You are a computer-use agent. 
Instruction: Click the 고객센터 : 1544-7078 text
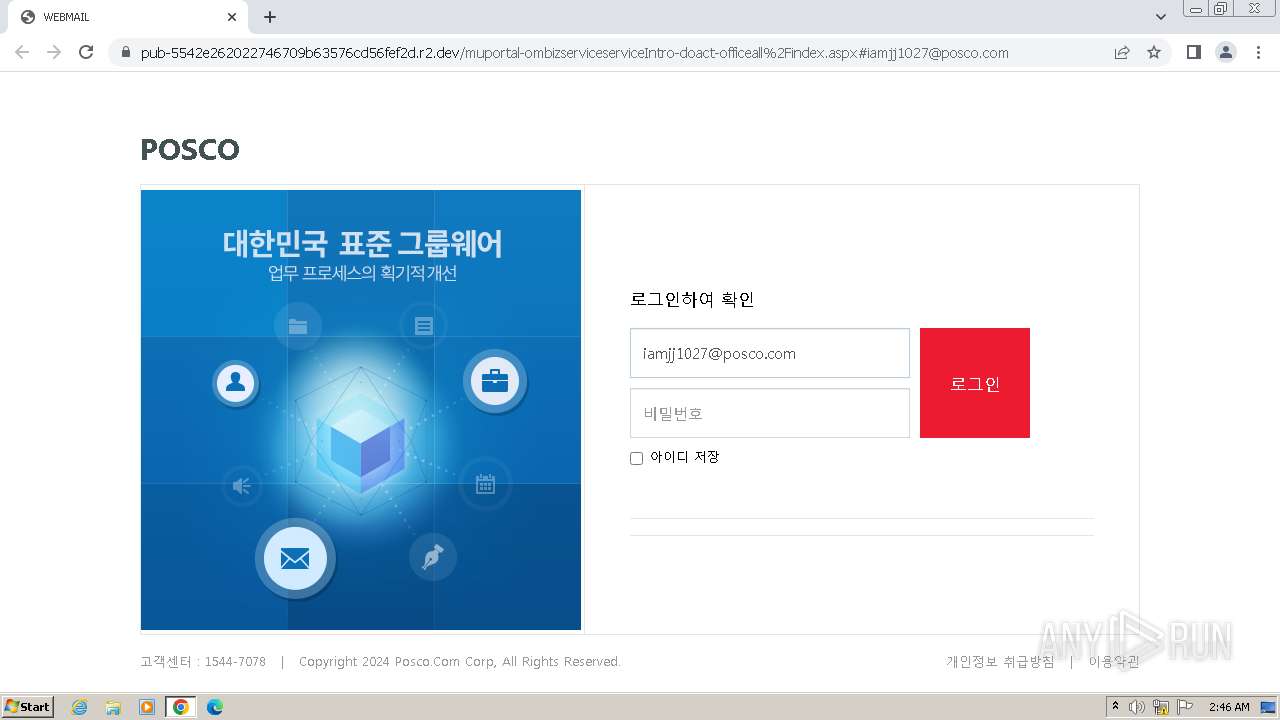[x=203, y=662]
